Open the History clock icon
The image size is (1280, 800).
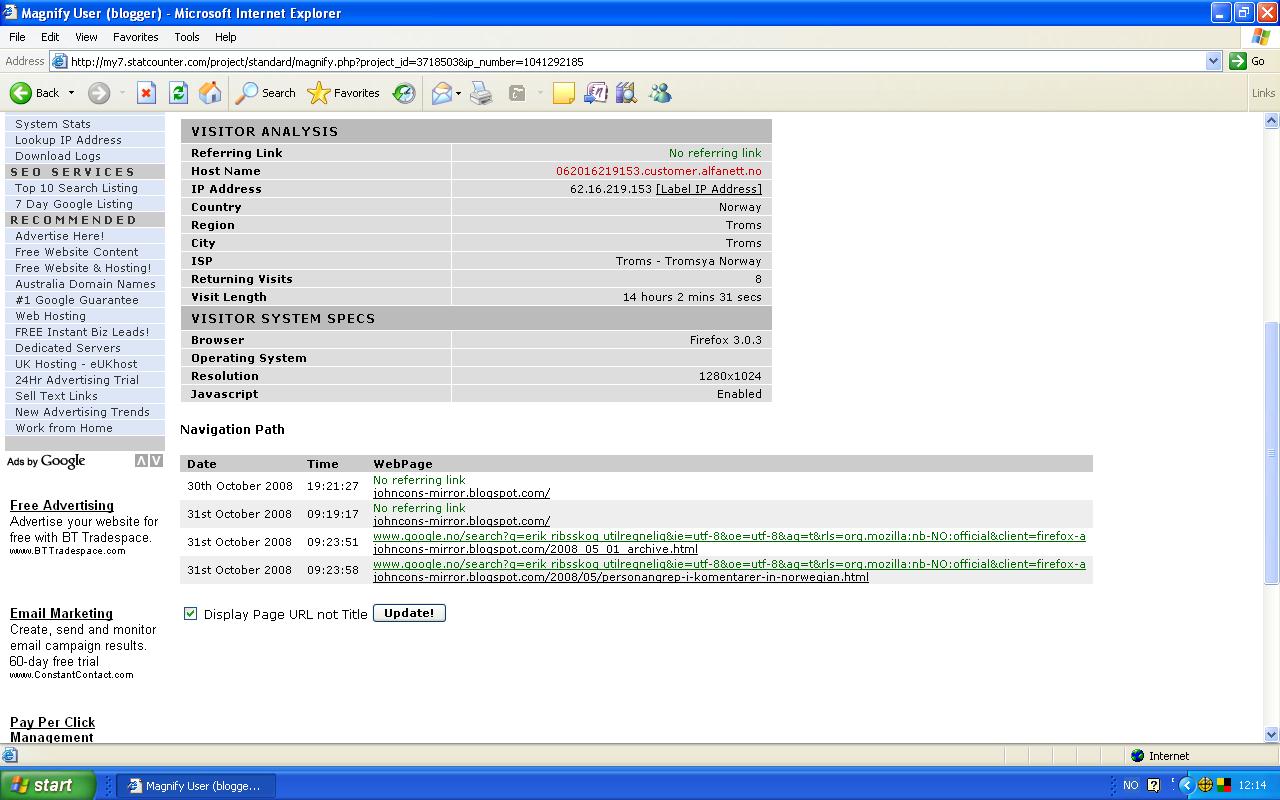point(404,93)
